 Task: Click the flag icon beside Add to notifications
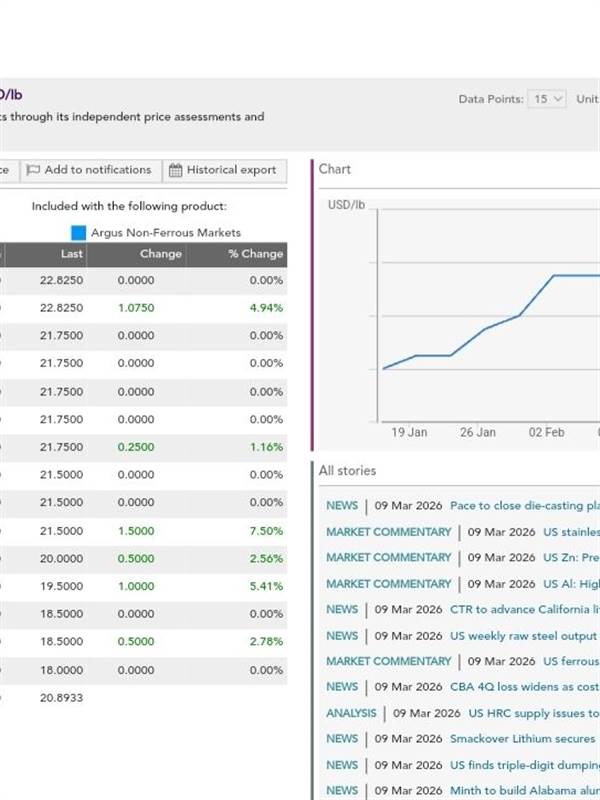tap(33, 170)
